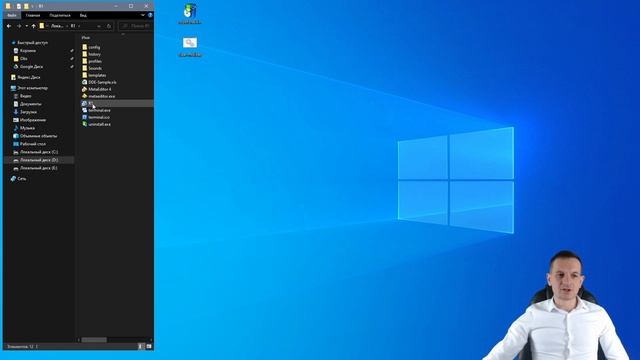Open the Obs quick access folder
The height and width of the screenshot is (360, 640).
(x=24, y=58)
